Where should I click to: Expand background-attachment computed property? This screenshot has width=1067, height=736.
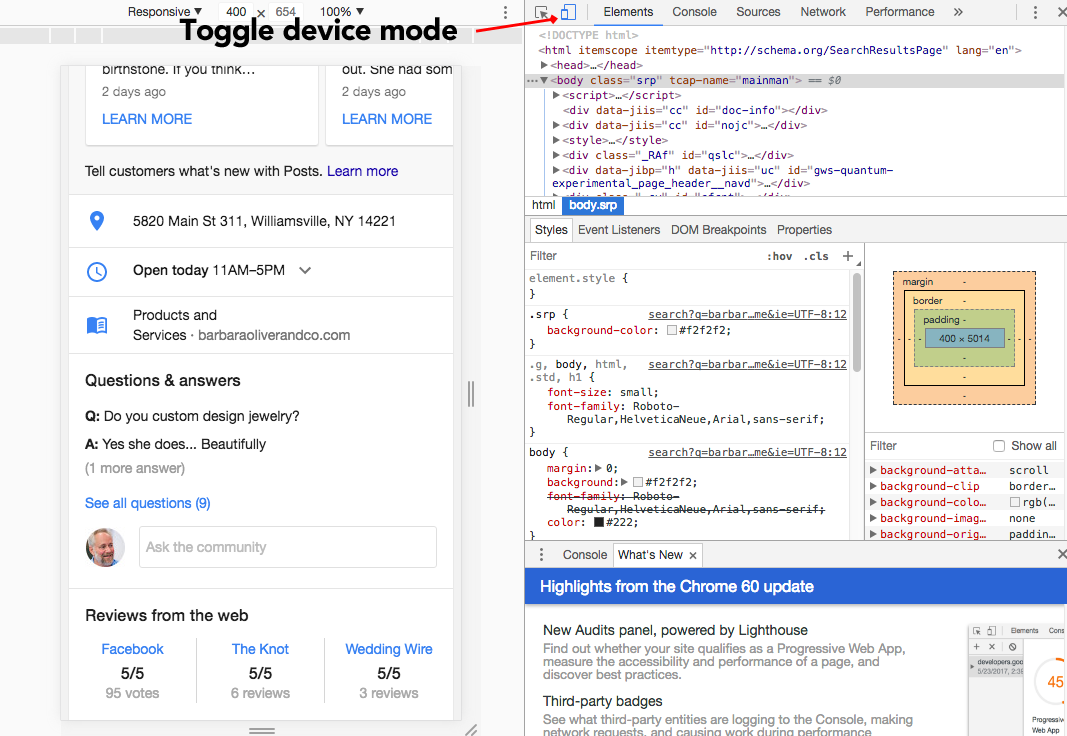873,470
